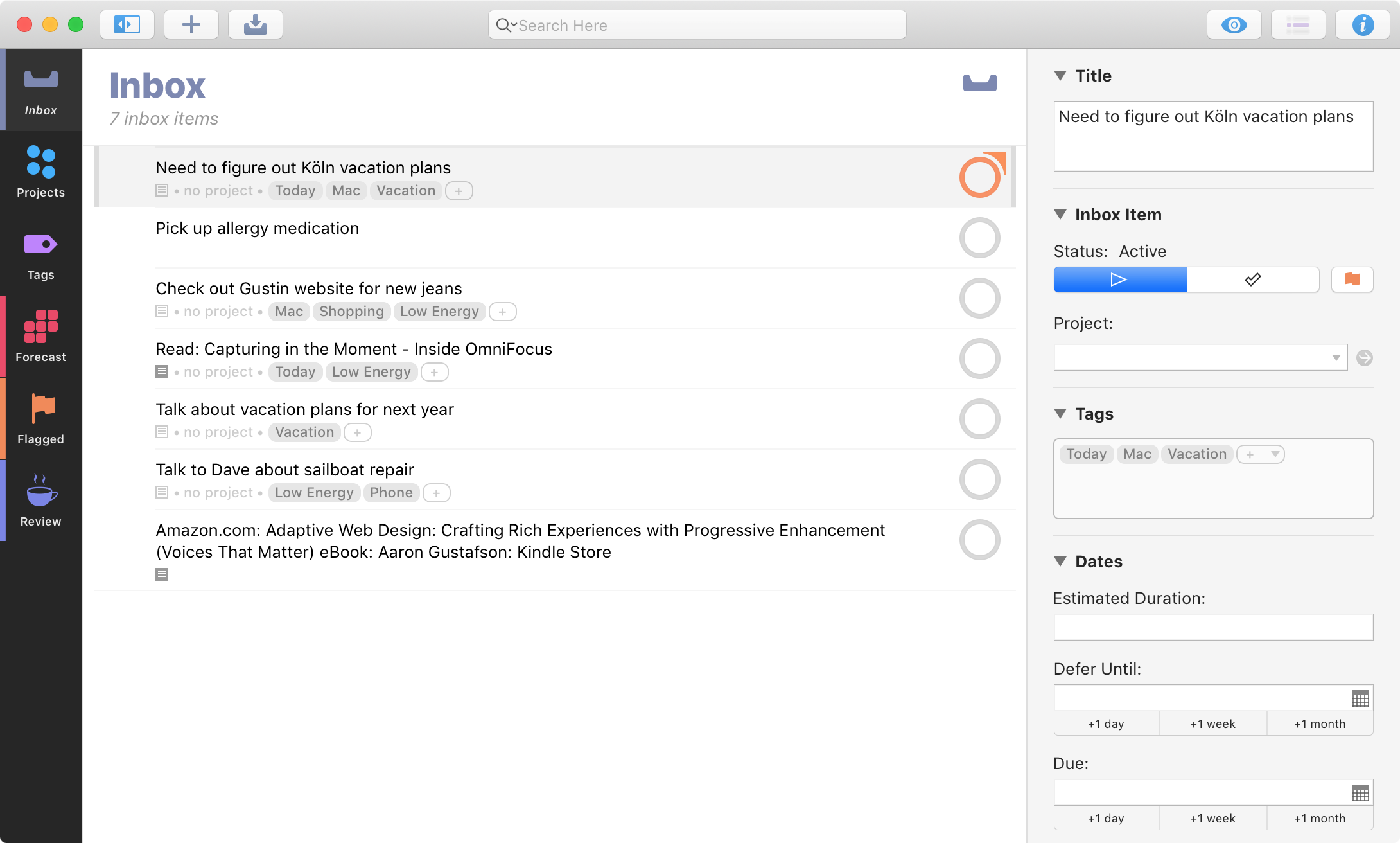This screenshot has height=843, width=1400.
Task: Click the tags dropdown arrow
Action: click(x=1275, y=453)
